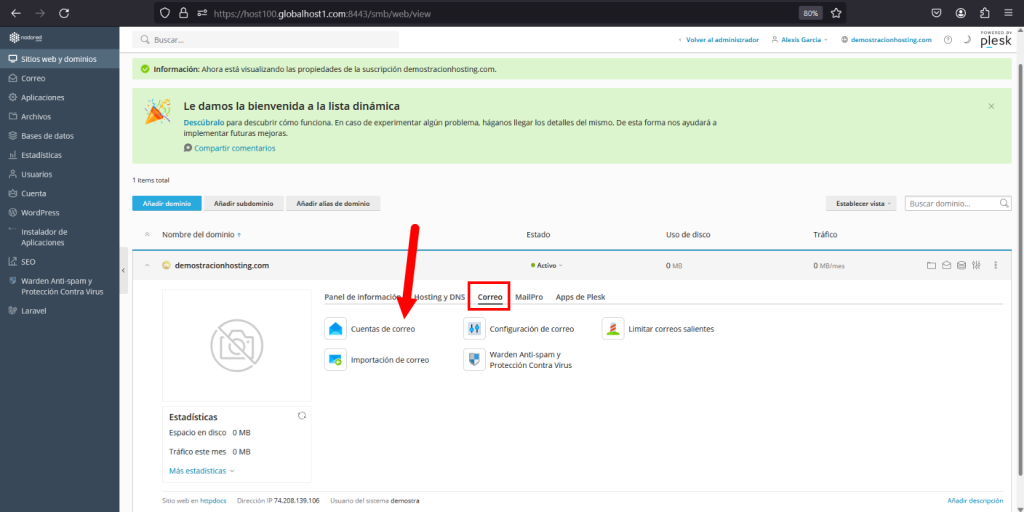This screenshot has width=1024, height=512.
Task: Open Configuración de correo icon
Action: (x=473, y=328)
